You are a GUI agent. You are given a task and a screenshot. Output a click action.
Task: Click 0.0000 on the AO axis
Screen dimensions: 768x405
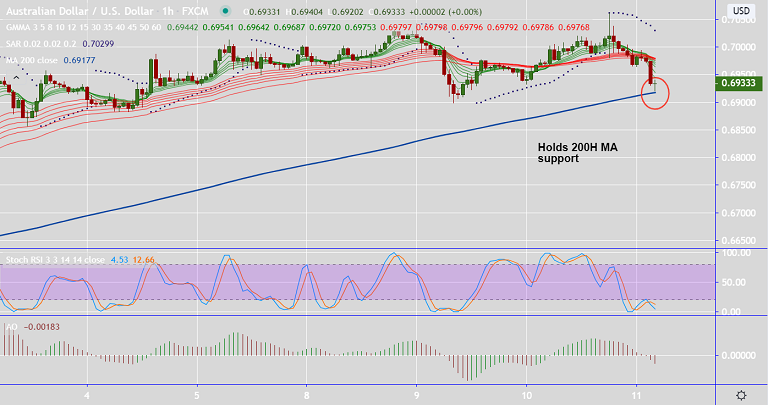(x=738, y=355)
